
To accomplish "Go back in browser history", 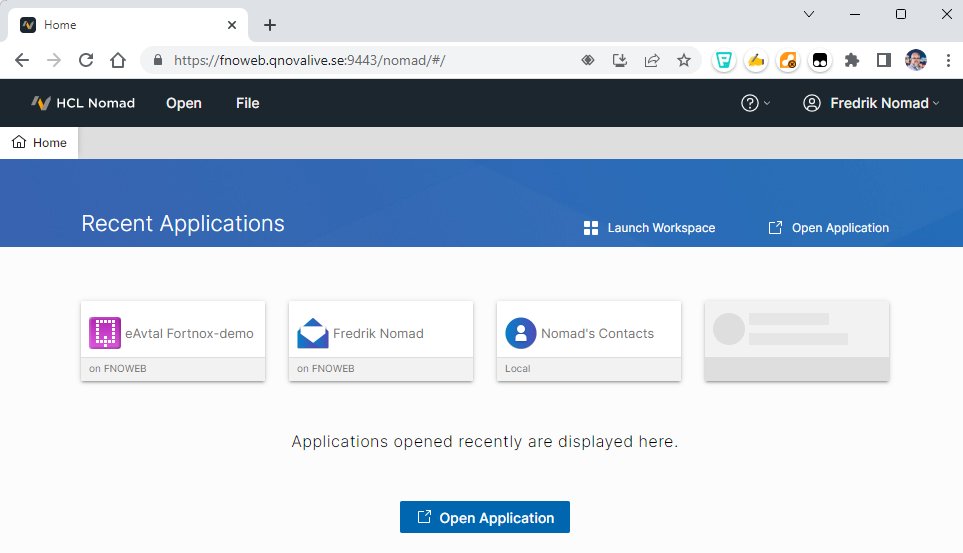I will tap(21, 60).
